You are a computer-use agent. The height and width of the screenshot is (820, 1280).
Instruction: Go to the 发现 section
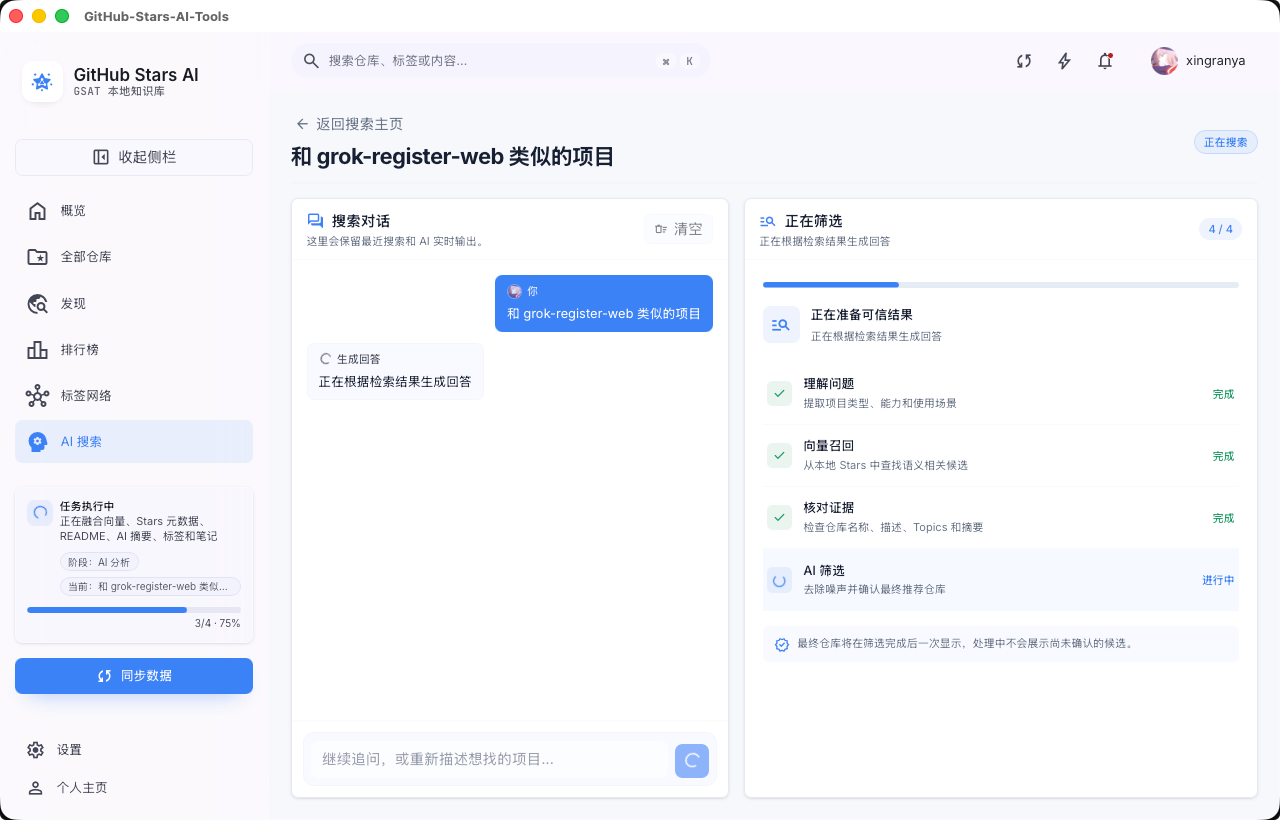point(134,303)
